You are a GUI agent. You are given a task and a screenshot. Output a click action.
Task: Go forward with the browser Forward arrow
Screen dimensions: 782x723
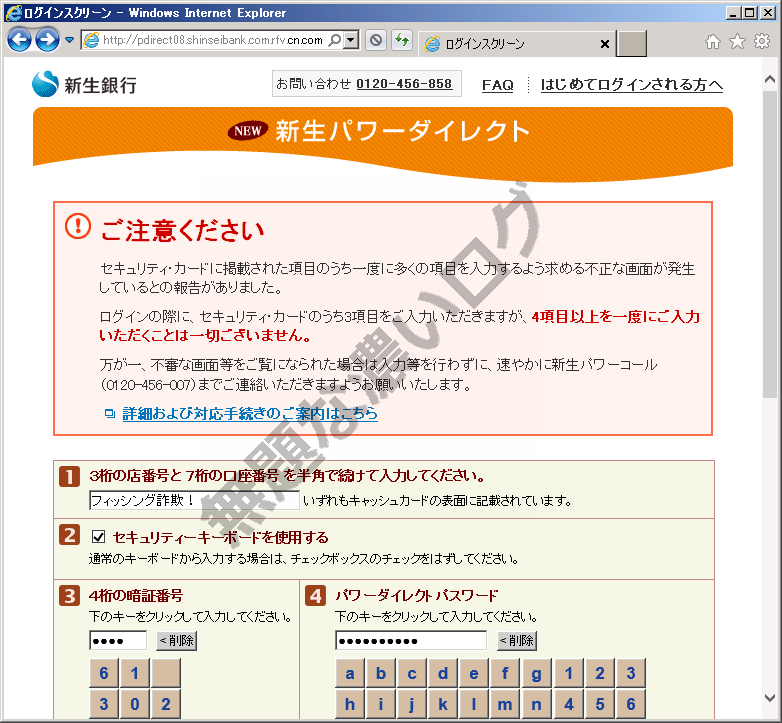(48, 40)
